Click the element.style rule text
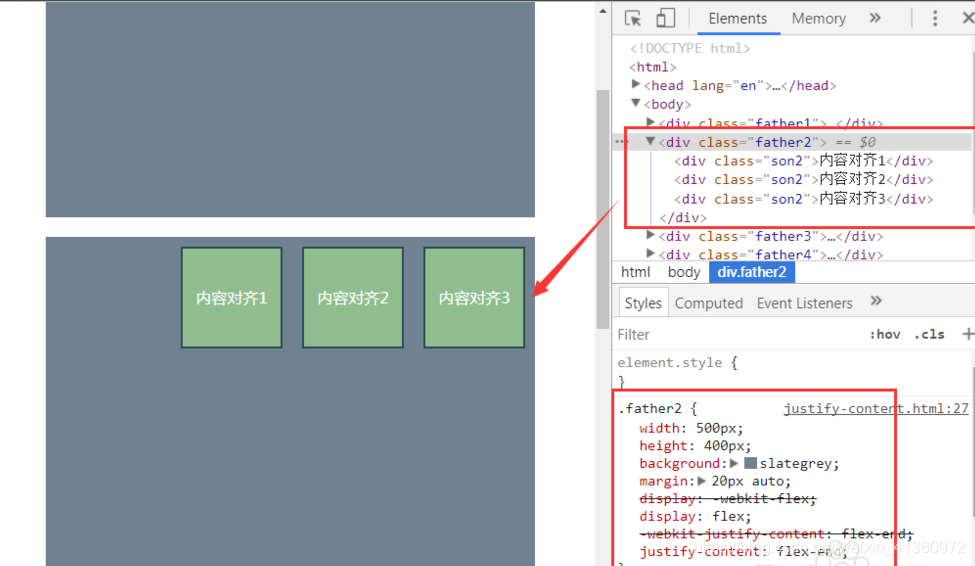 click(670, 363)
